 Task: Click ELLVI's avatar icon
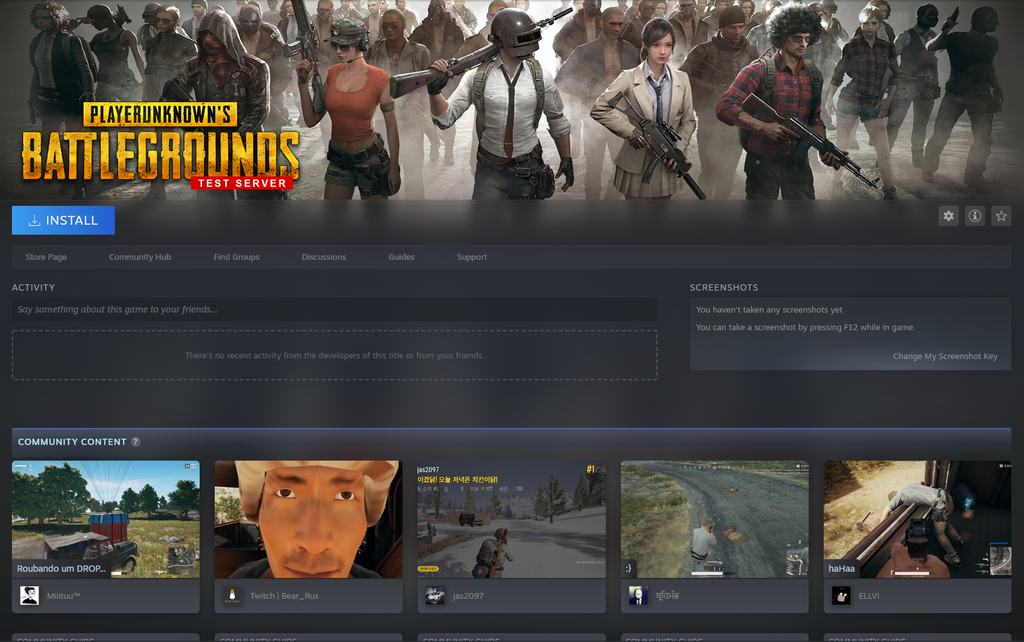pyautogui.click(x=841, y=595)
